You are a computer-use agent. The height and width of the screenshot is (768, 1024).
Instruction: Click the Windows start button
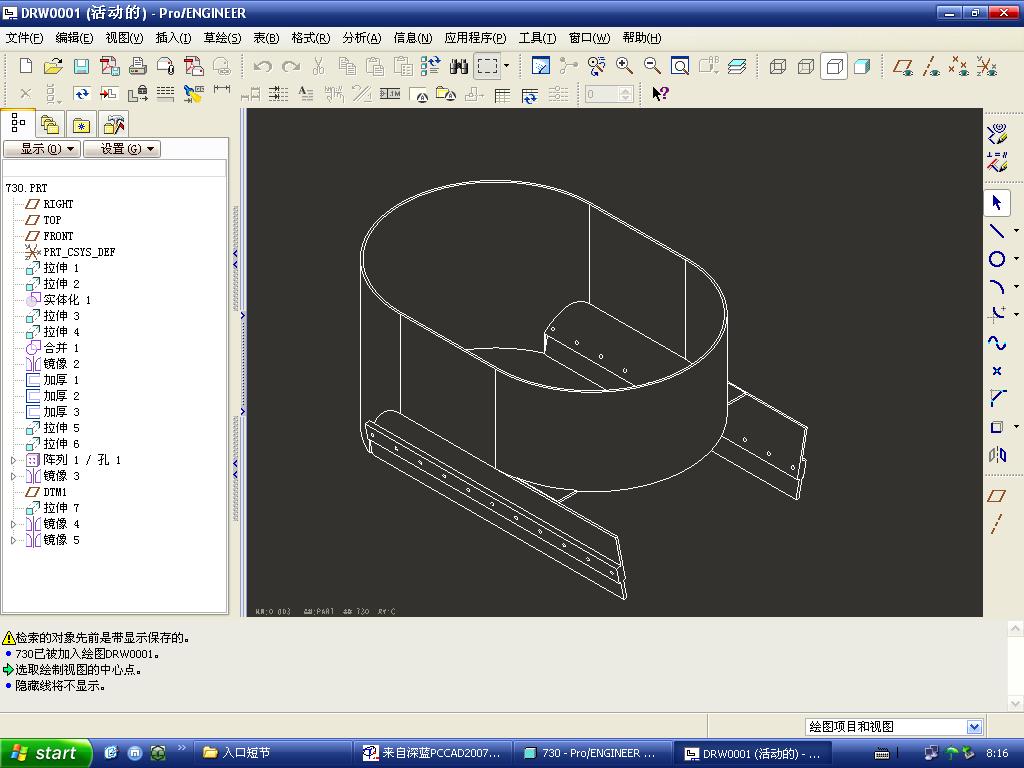tap(45, 753)
